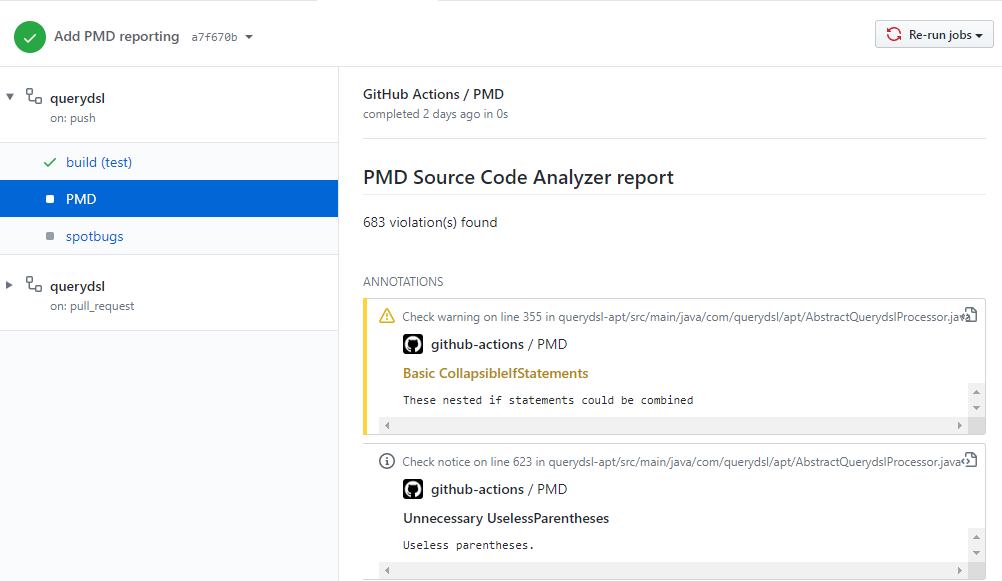The image size is (1002, 581).
Task: Click the red re-run circular arrows icon
Action: [x=893, y=35]
